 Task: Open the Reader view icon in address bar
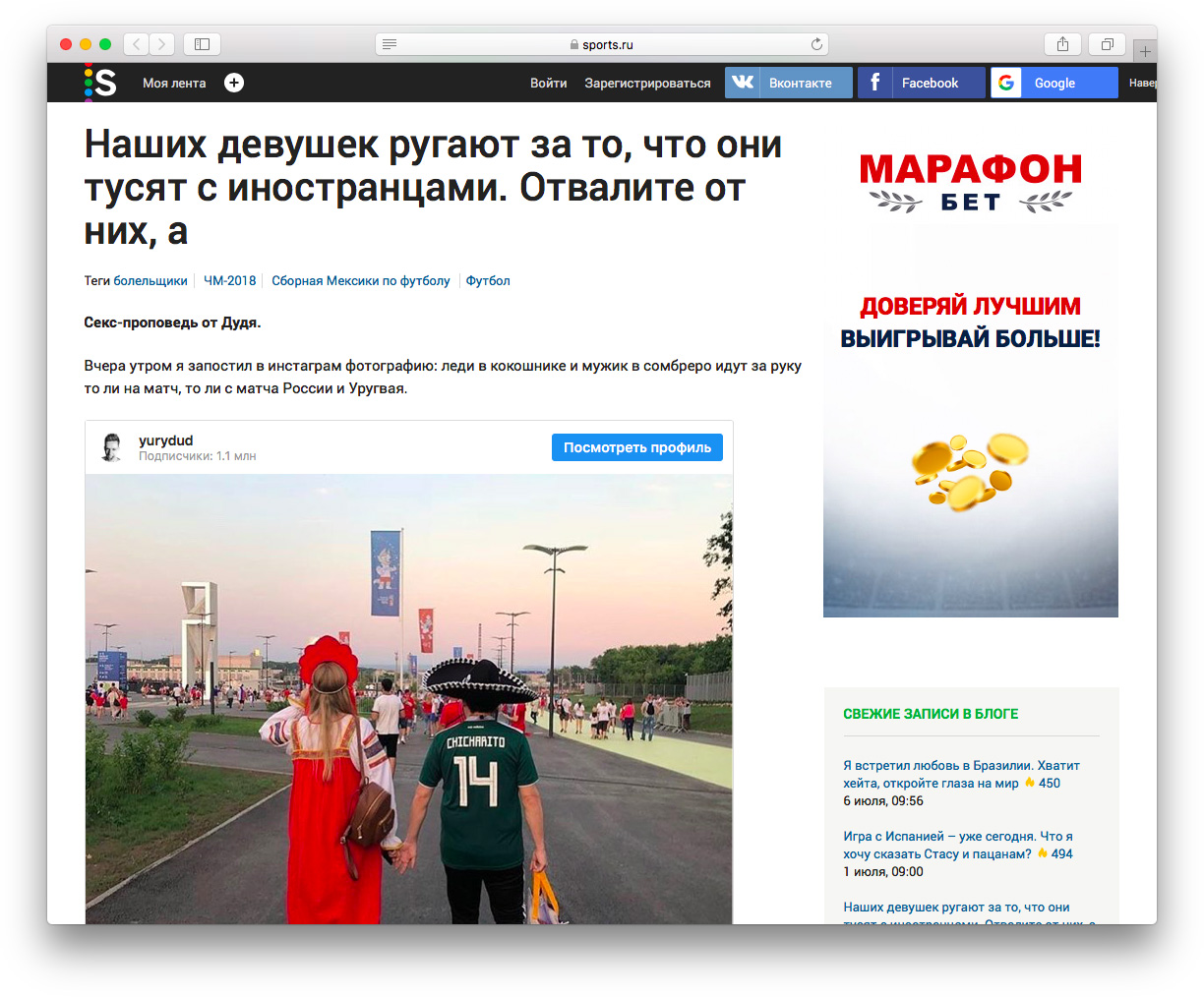click(x=390, y=44)
